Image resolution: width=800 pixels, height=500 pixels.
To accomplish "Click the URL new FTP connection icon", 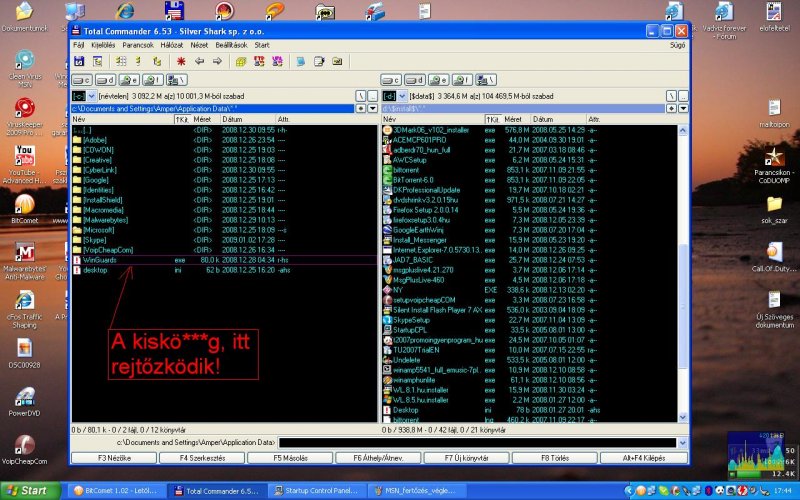I will pyautogui.click(x=277, y=61).
